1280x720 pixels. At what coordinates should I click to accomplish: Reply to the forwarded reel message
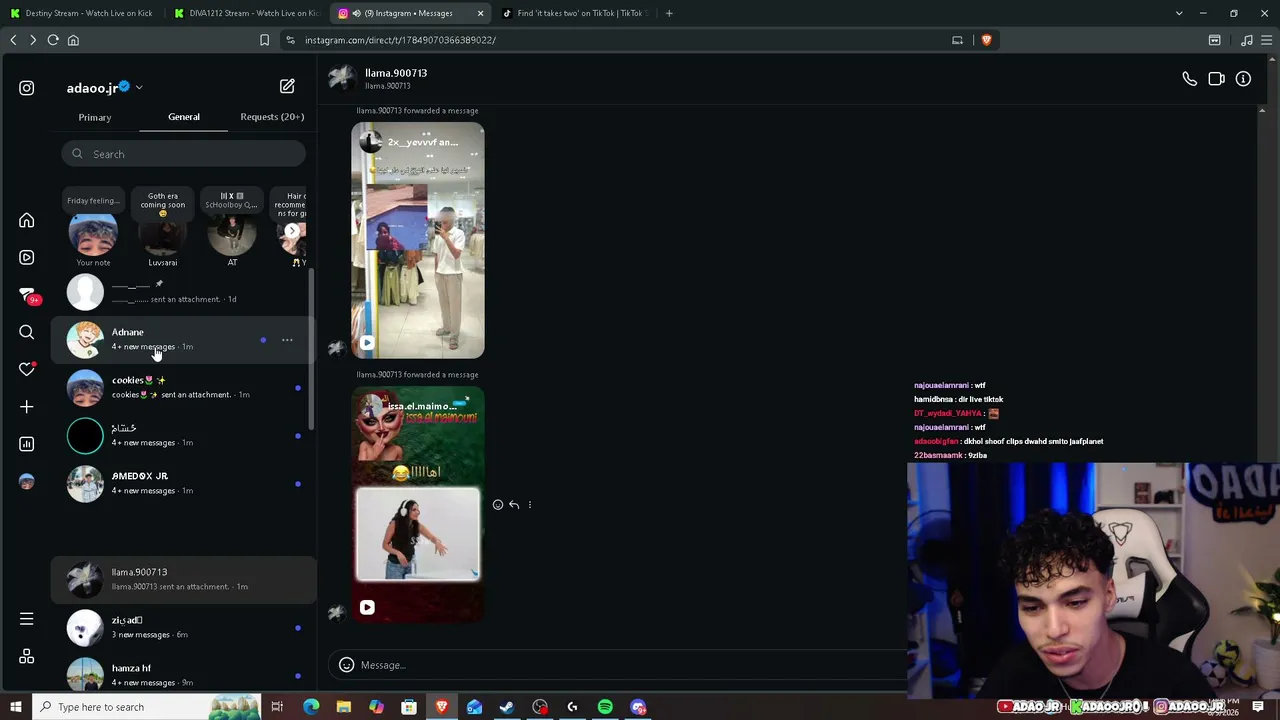point(514,505)
